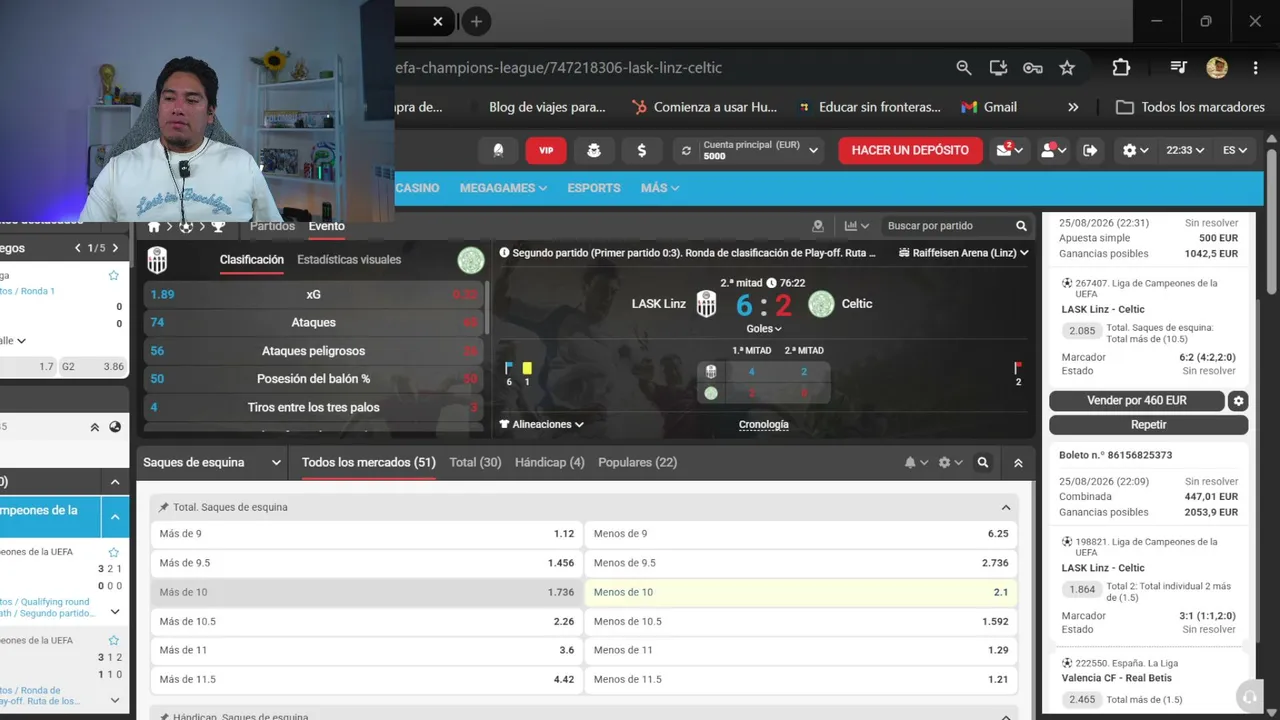Open the Cronología link
The width and height of the screenshot is (1280, 720).
[x=764, y=424]
